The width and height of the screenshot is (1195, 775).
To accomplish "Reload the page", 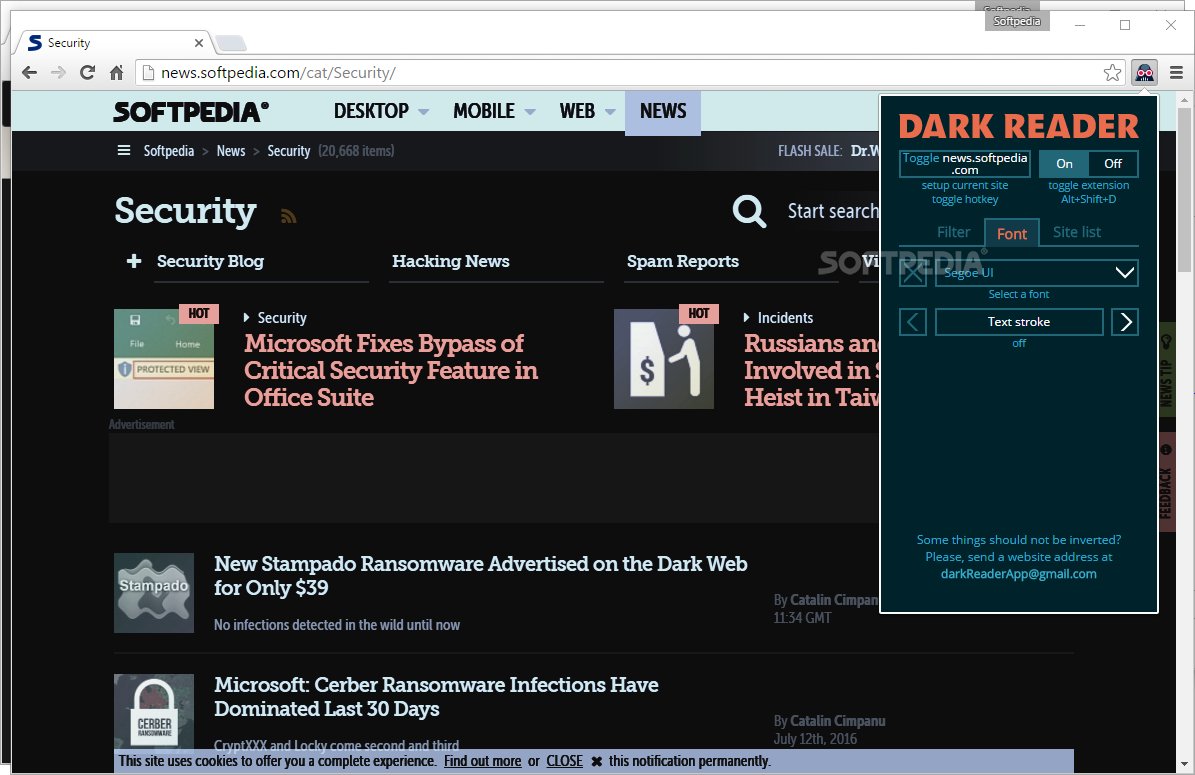I will pyautogui.click(x=87, y=72).
